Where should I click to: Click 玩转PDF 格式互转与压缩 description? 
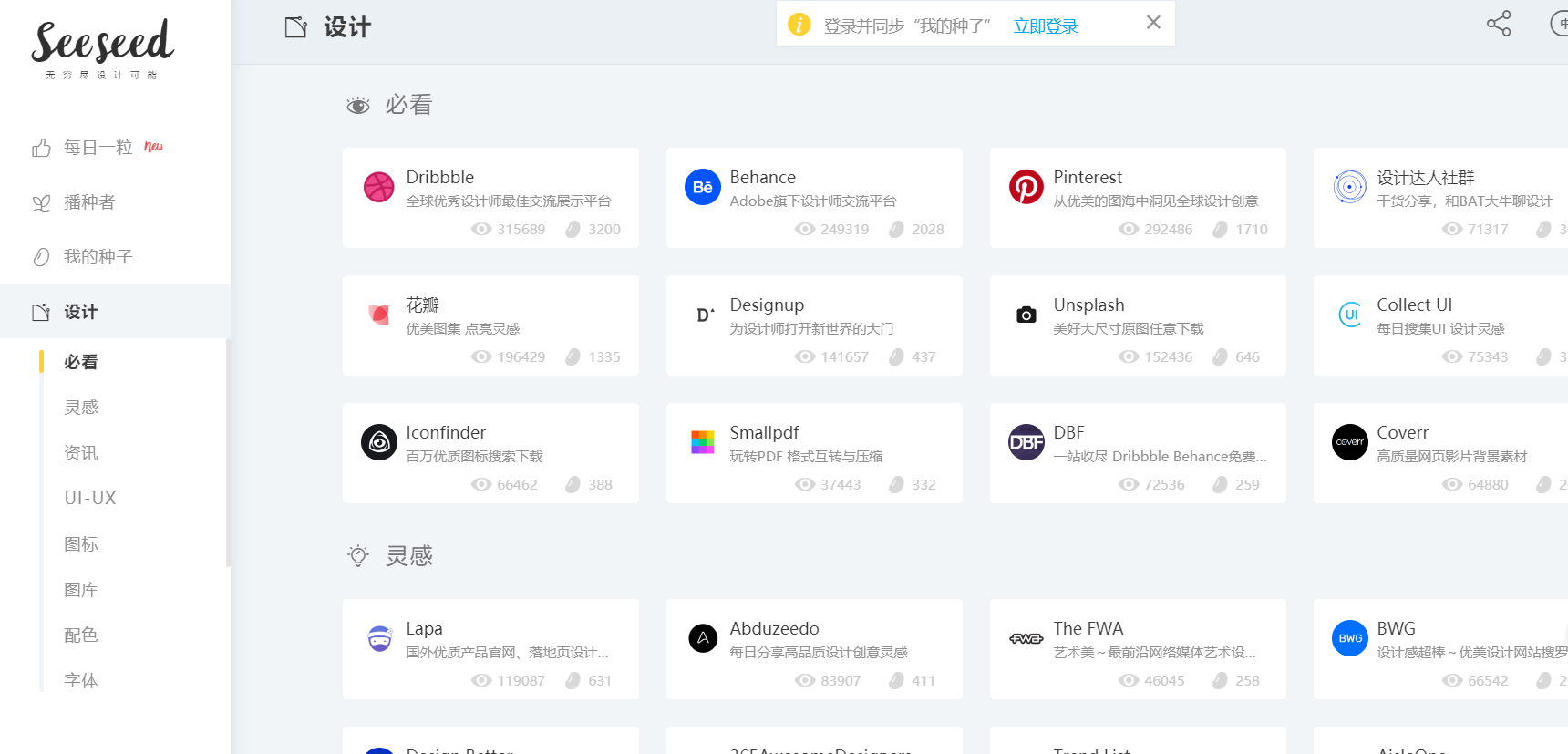806,457
